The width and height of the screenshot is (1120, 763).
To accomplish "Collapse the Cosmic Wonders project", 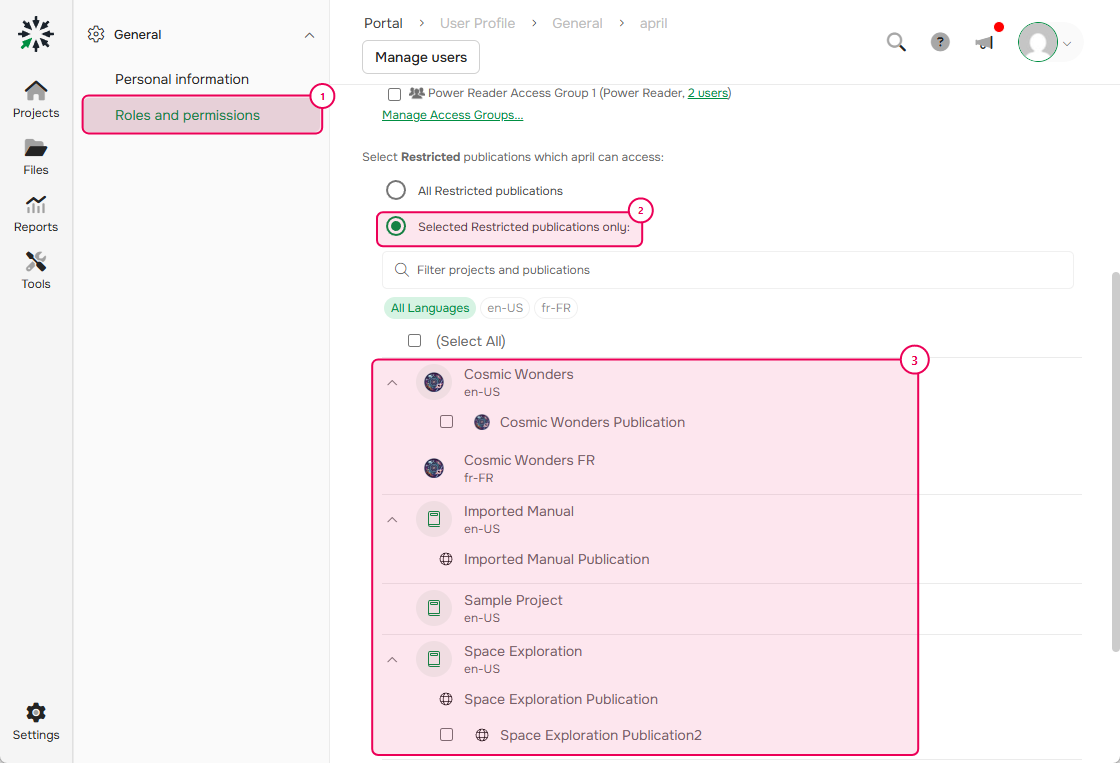I will (x=392, y=383).
